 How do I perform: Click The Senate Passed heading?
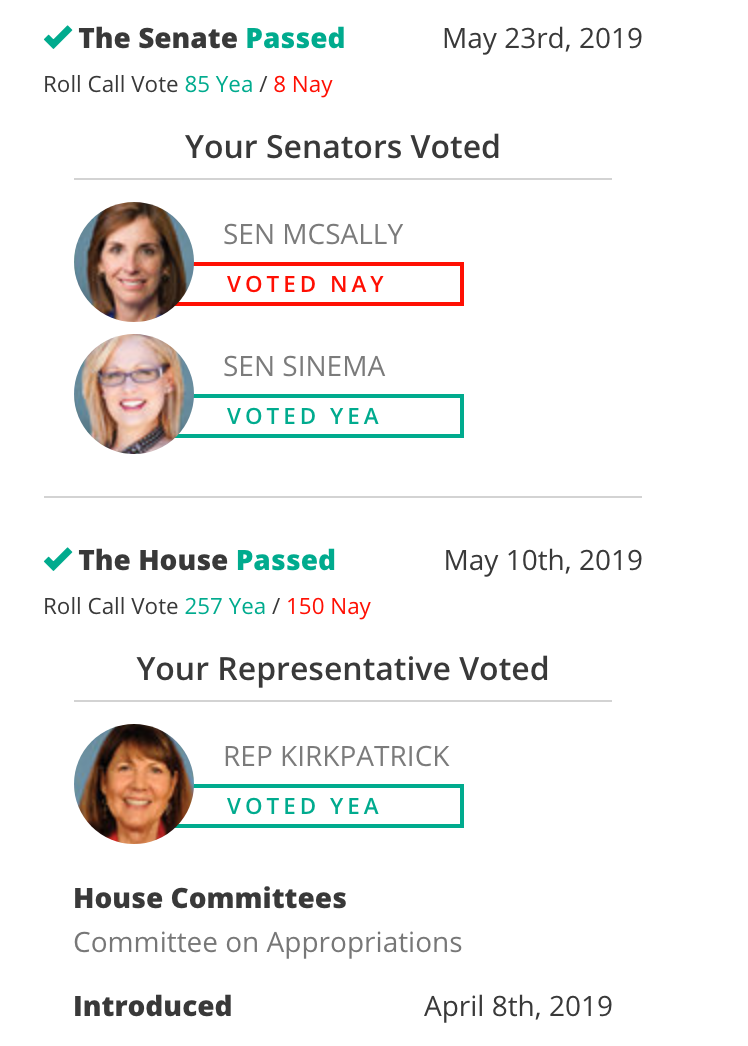click(x=212, y=38)
